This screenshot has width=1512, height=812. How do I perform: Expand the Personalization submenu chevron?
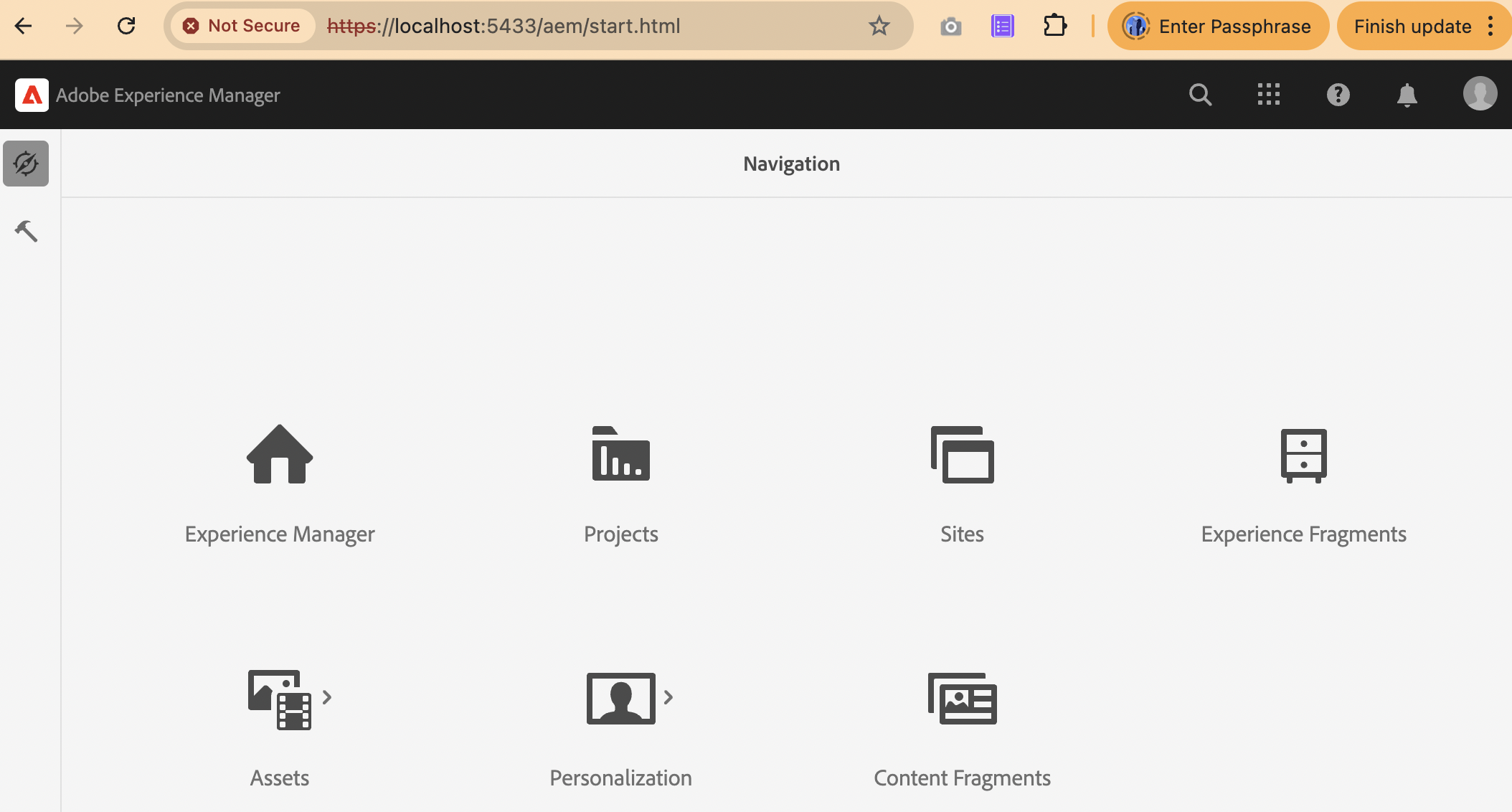[x=668, y=697]
